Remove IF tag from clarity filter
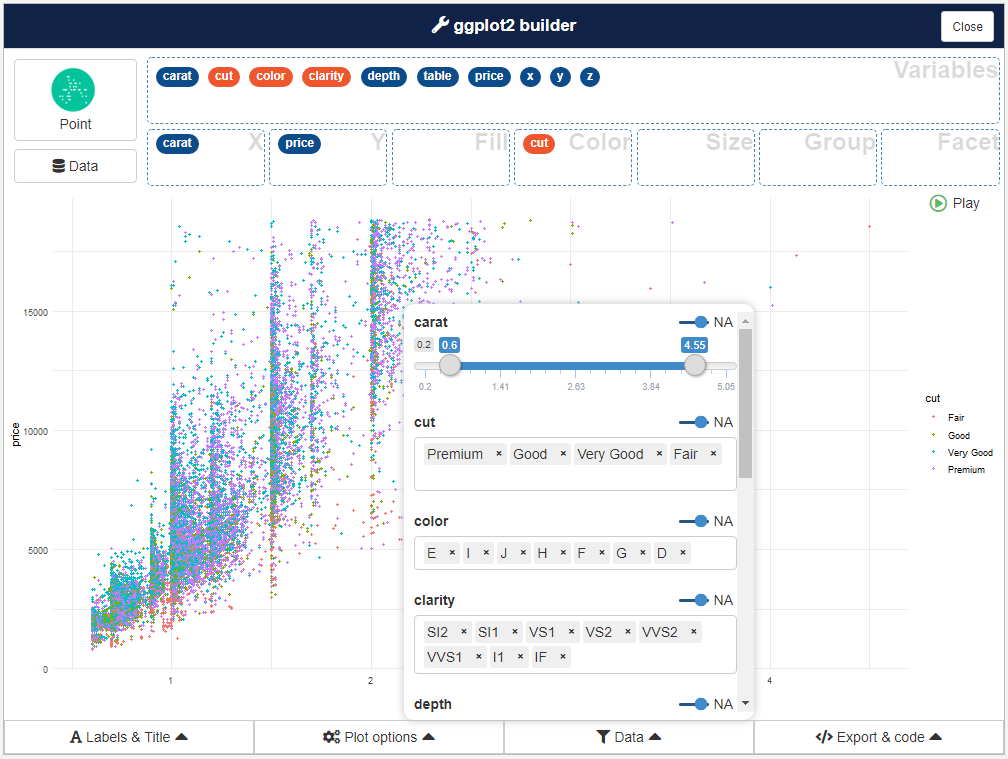 (563, 657)
